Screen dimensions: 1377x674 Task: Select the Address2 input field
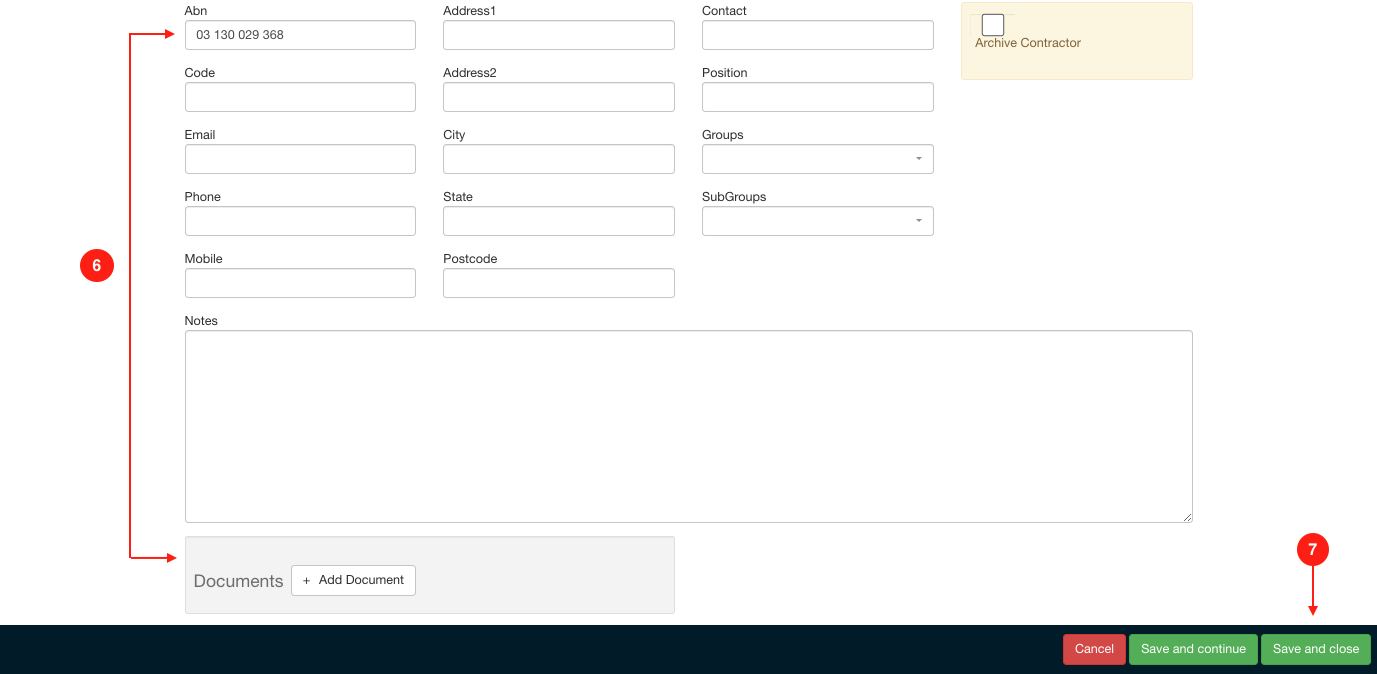(x=559, y=97)
